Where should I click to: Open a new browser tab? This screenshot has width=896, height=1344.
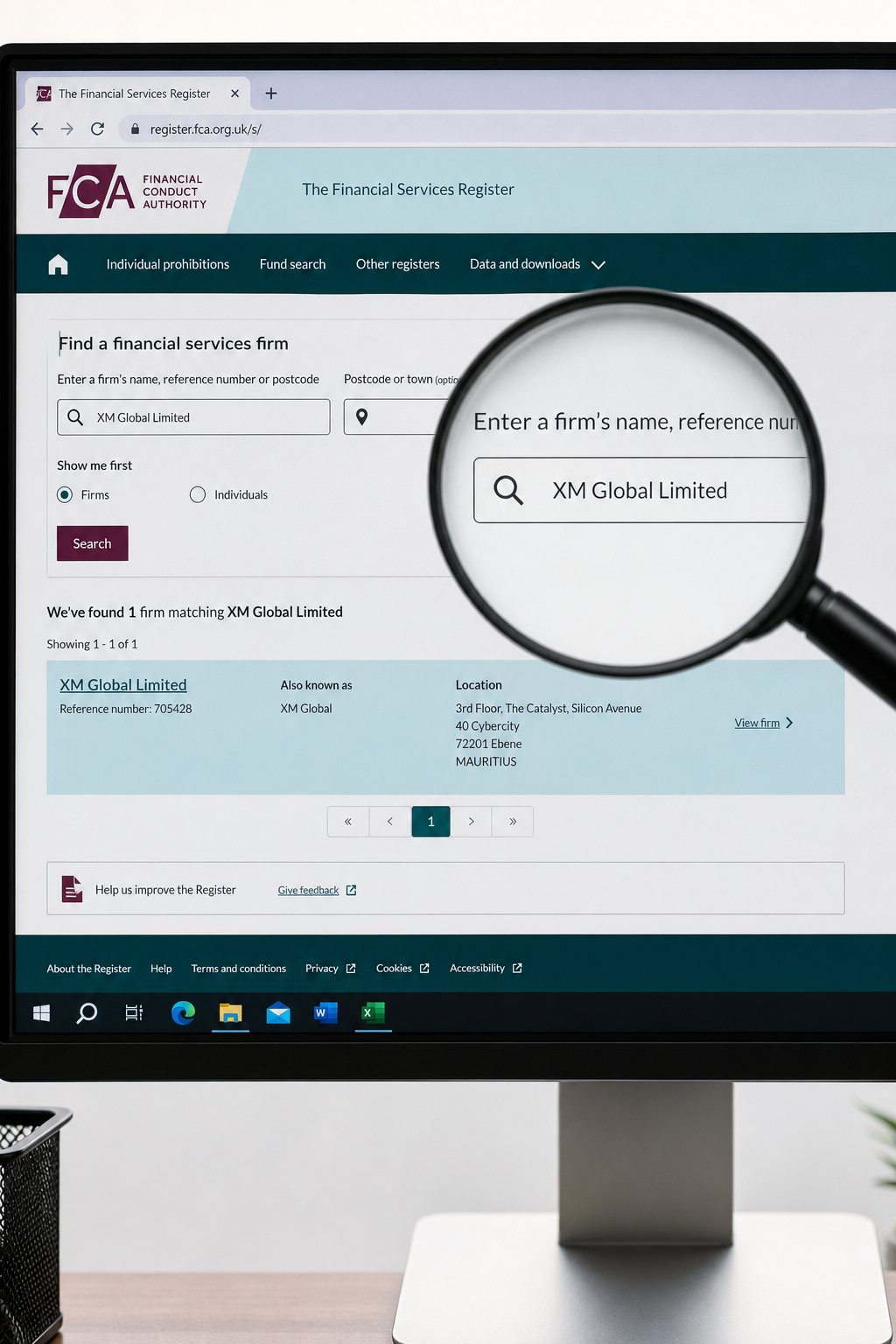coord(271,93)
